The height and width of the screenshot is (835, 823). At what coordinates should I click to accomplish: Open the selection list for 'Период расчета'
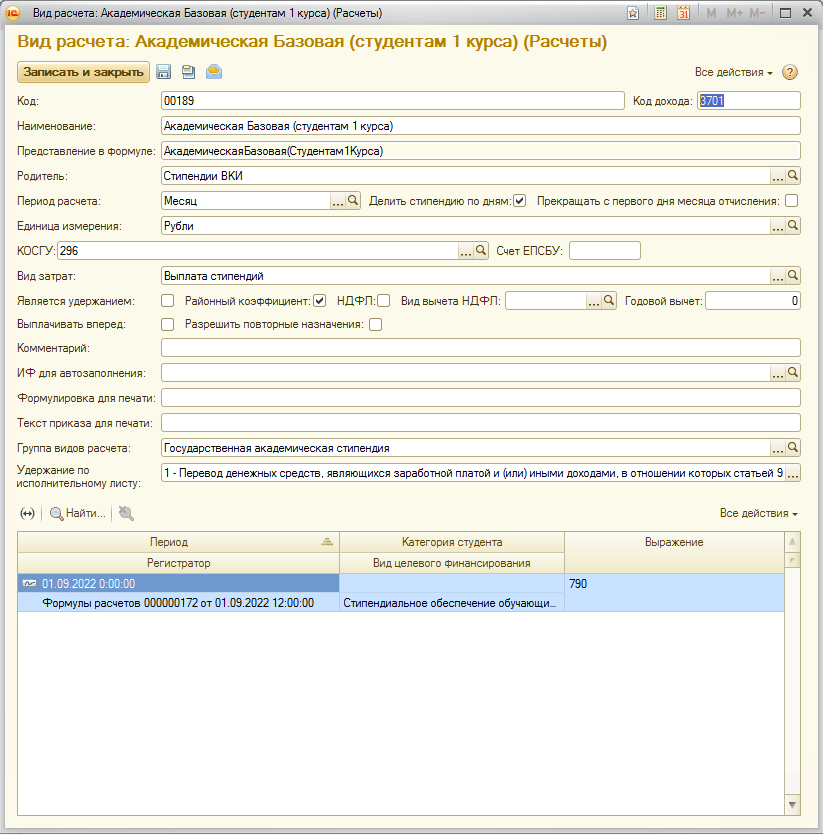coord(338,201)
